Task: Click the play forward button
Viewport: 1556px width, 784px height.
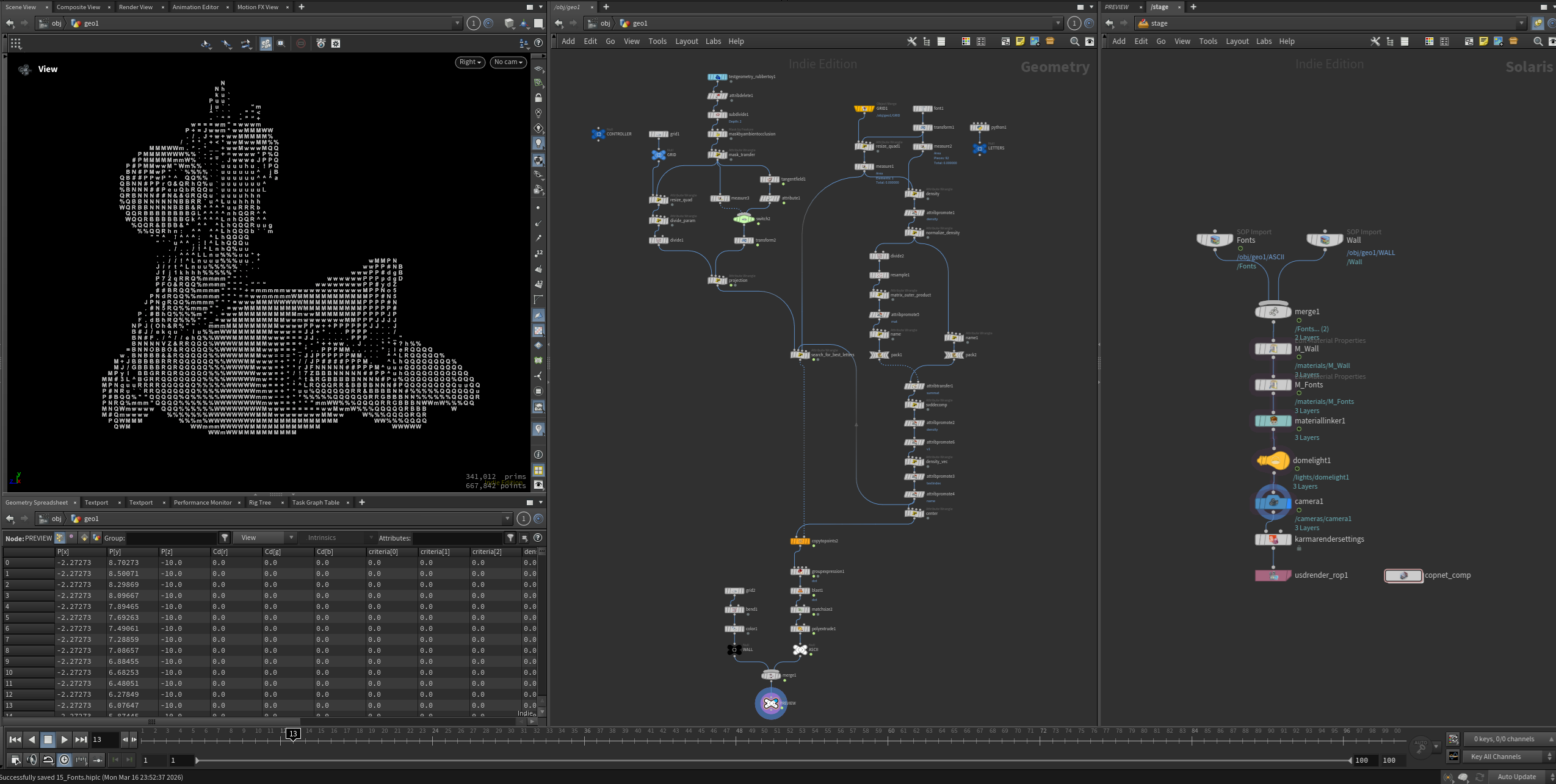Action: pyautogui.click(x=64, y=739)
